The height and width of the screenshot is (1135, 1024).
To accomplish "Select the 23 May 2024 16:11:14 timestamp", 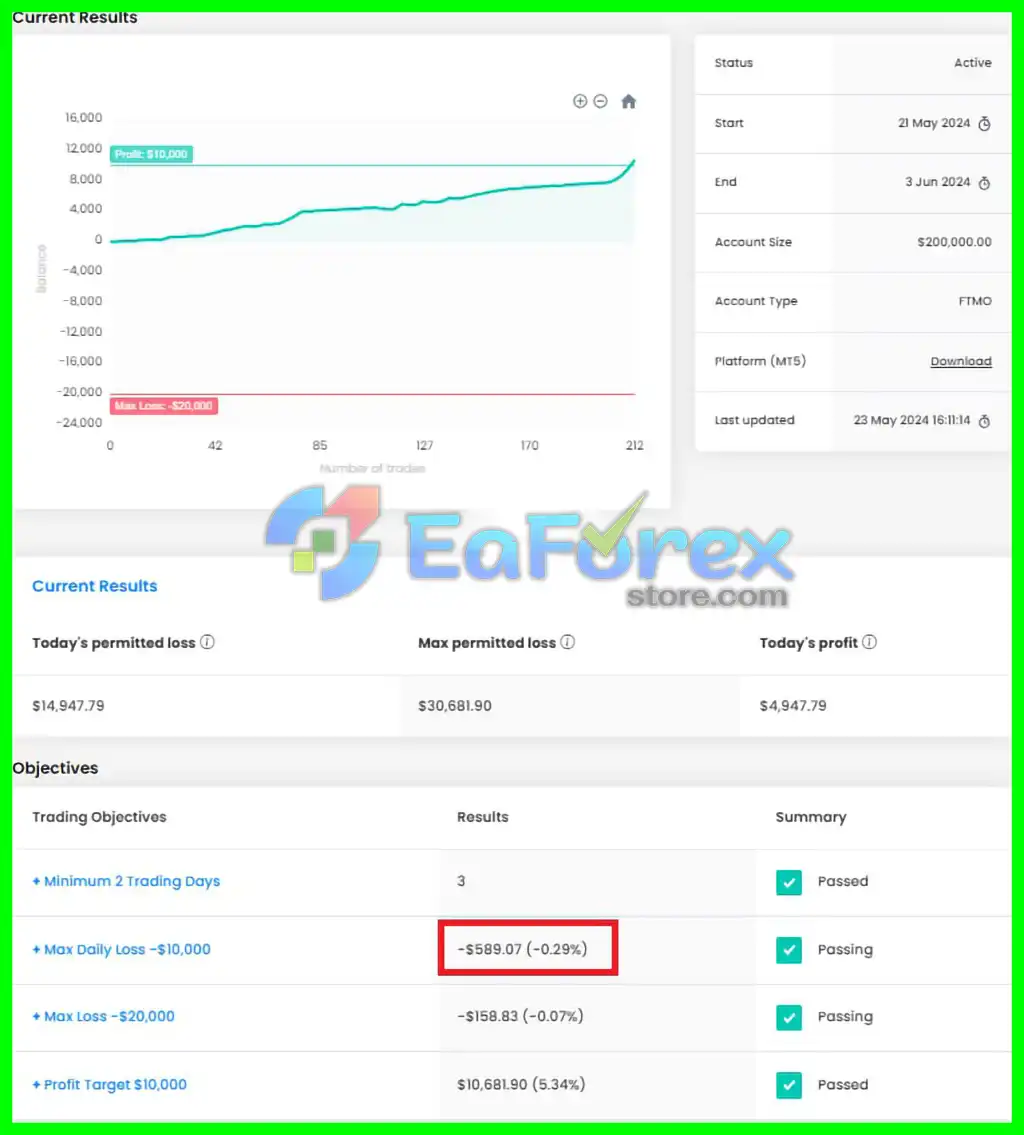I will click(911, 421).
